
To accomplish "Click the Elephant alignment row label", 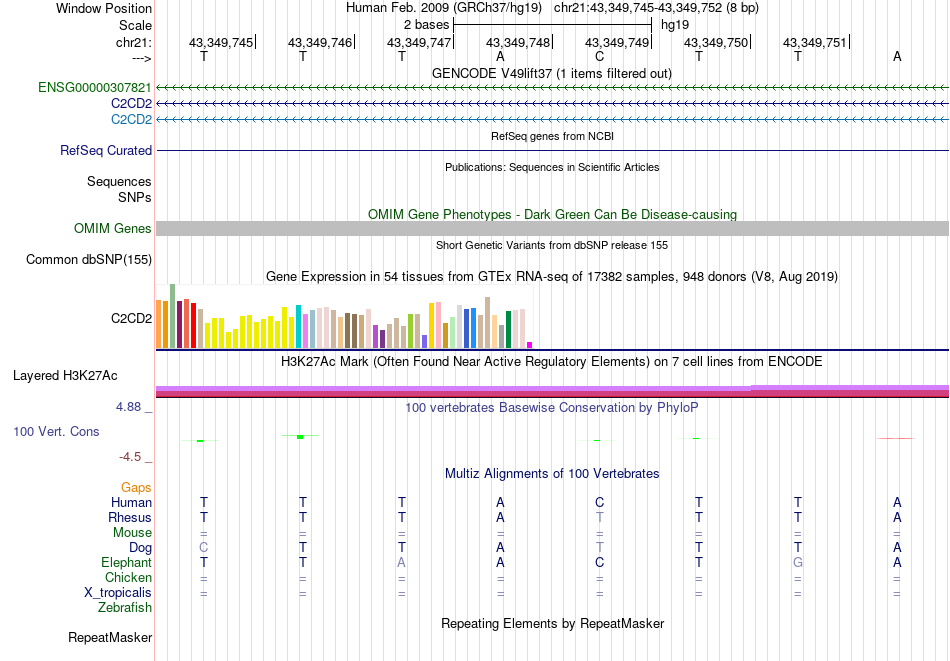I will (126, 562).
